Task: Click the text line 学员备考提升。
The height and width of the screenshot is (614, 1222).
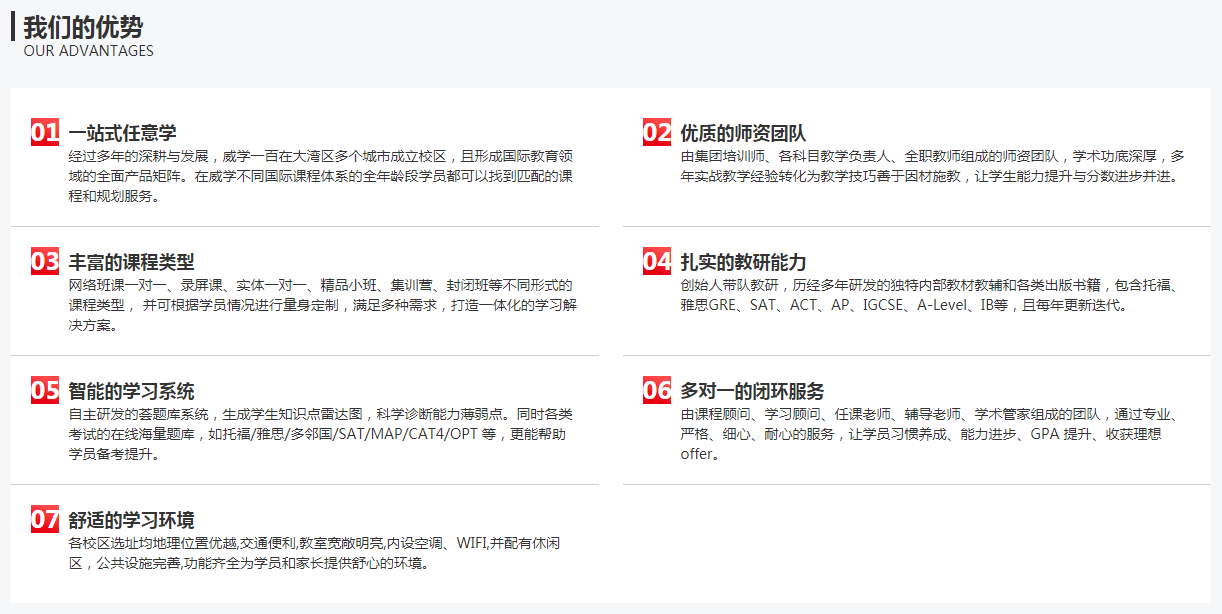Action: coord(114,454)
